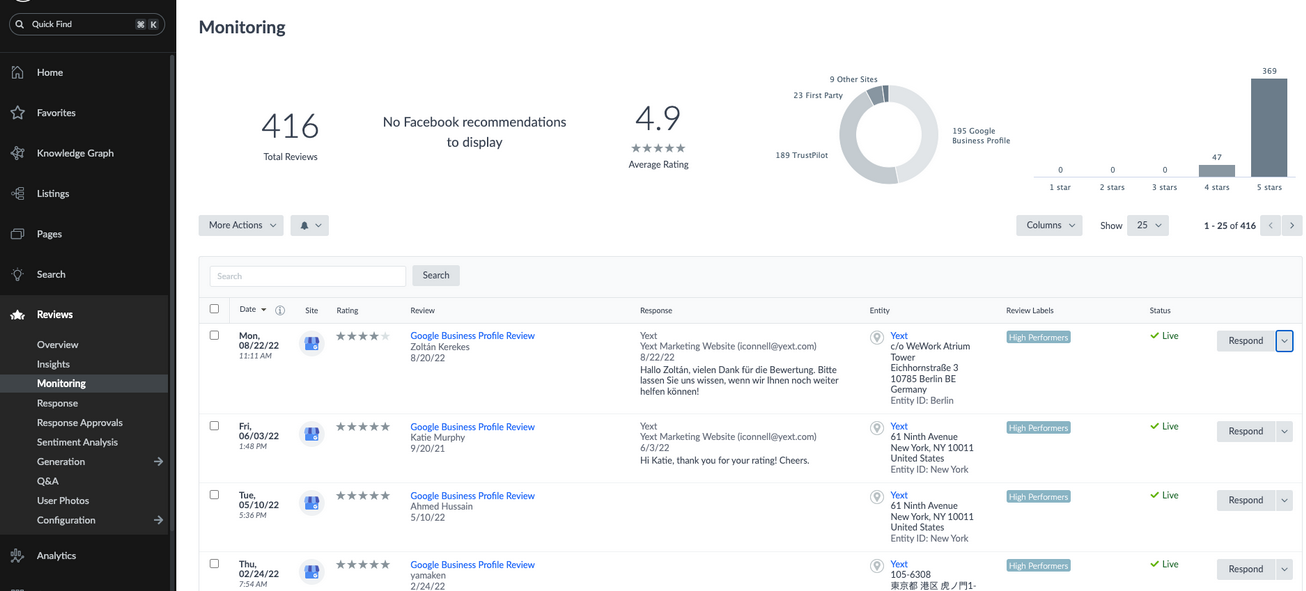Open the Yext entity link for Berlin
This screenshot has width=1306, height=591.
tap(899, 336)
